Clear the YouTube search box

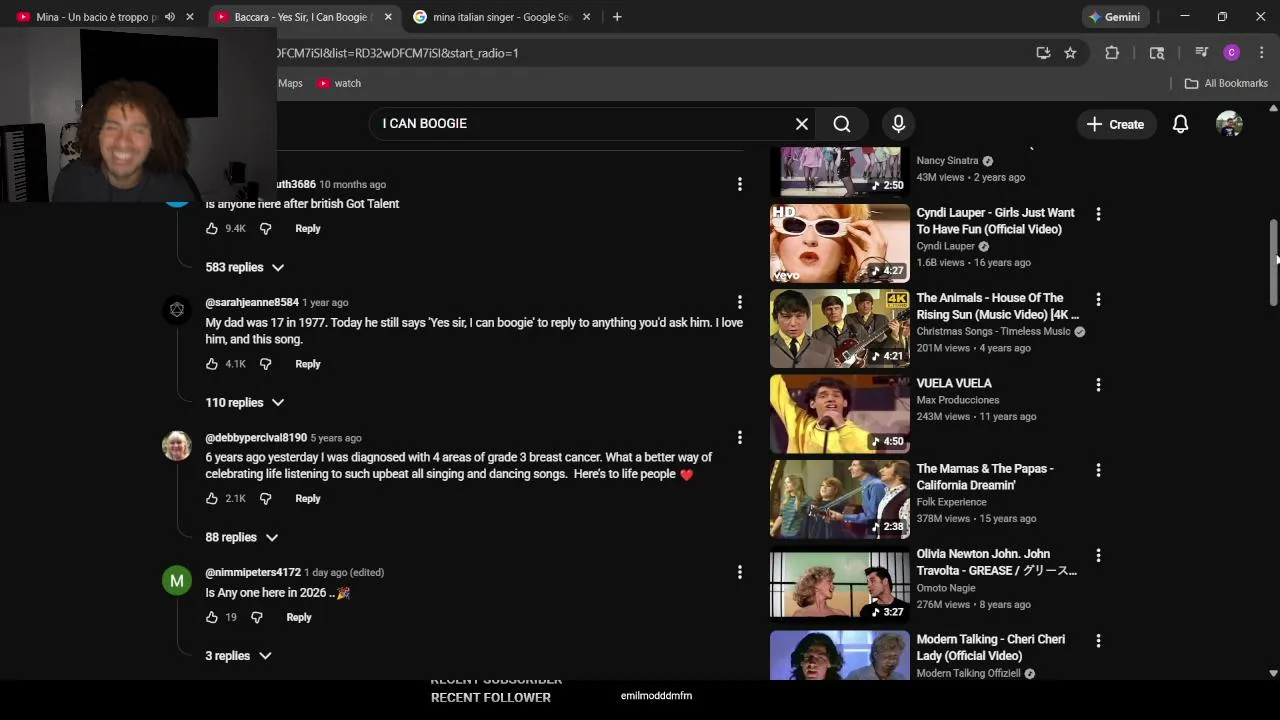pyautogui.click(x=801, y=124)
